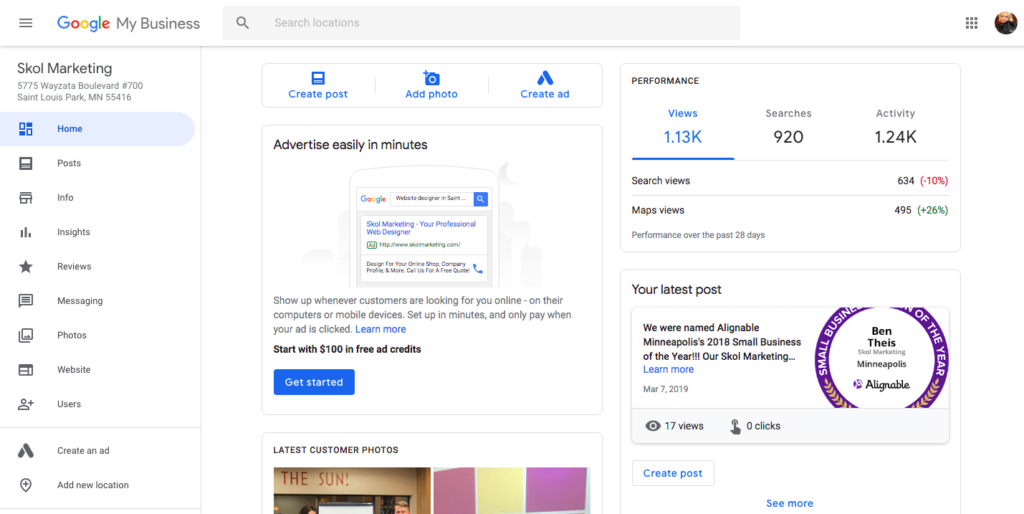The height and width of the screenshot is (514, 1024).
Task: Switch to the Activity performance tab
Action: pyautogui.click(x=895, y=127)
